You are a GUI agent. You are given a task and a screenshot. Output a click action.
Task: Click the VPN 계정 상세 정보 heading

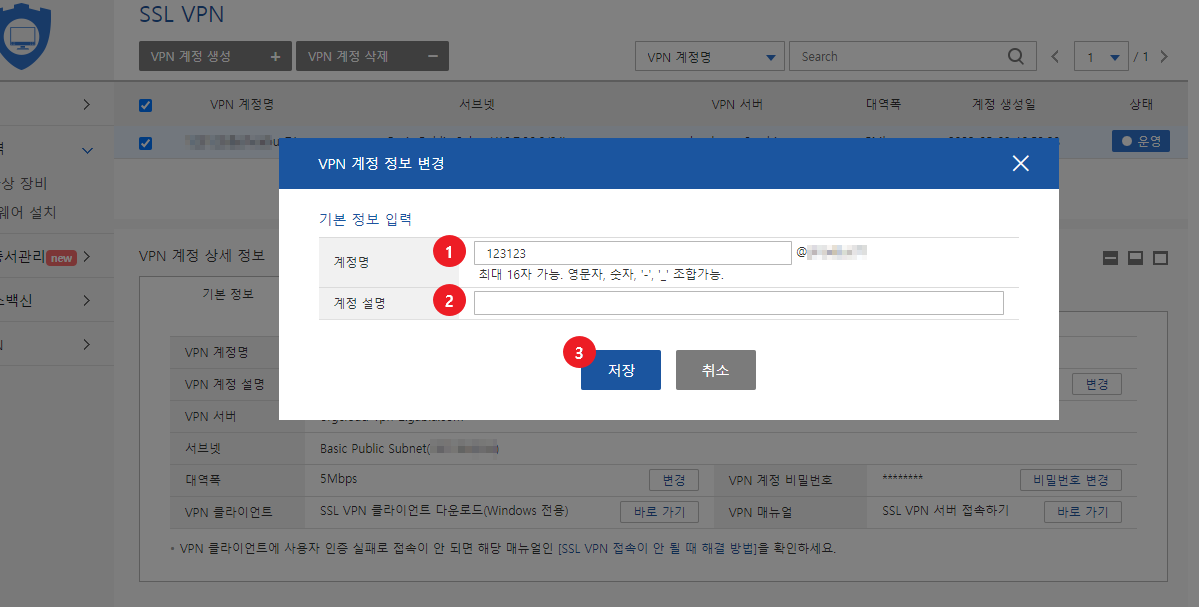[x=202, y=255]
